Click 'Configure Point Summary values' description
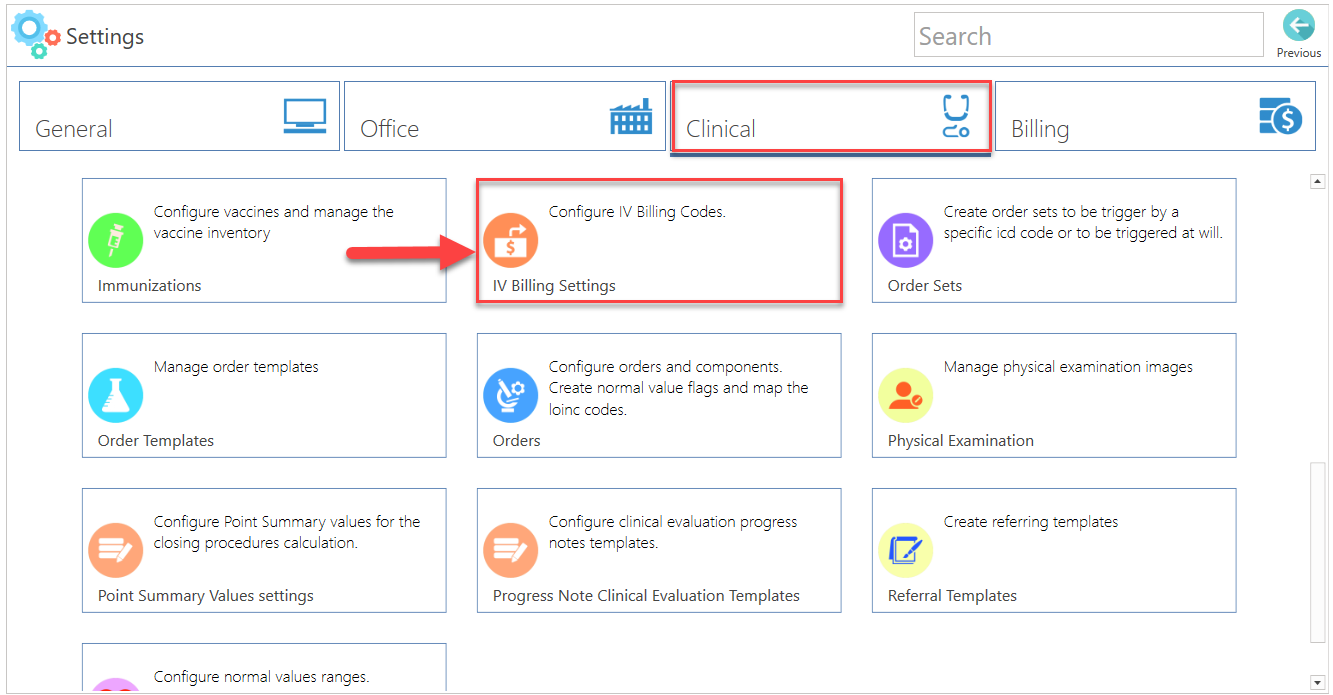The width and height of the screenshot is (1333, 695). point(287,532)
